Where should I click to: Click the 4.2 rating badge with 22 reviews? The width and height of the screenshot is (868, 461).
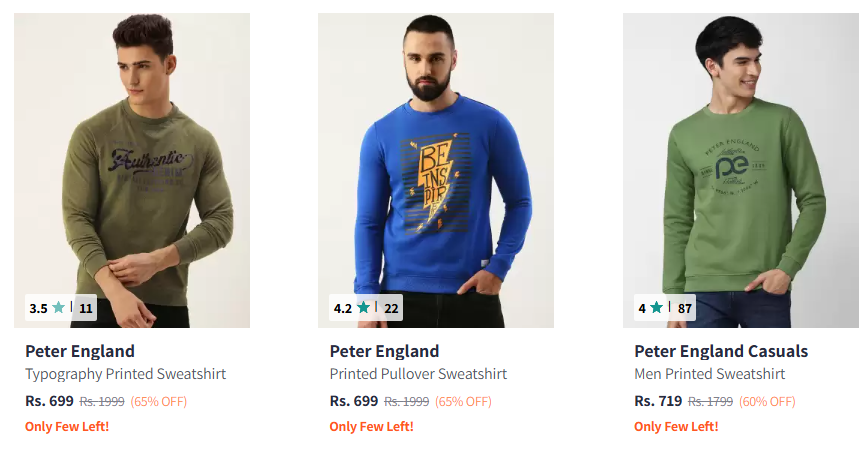[366, 308]
